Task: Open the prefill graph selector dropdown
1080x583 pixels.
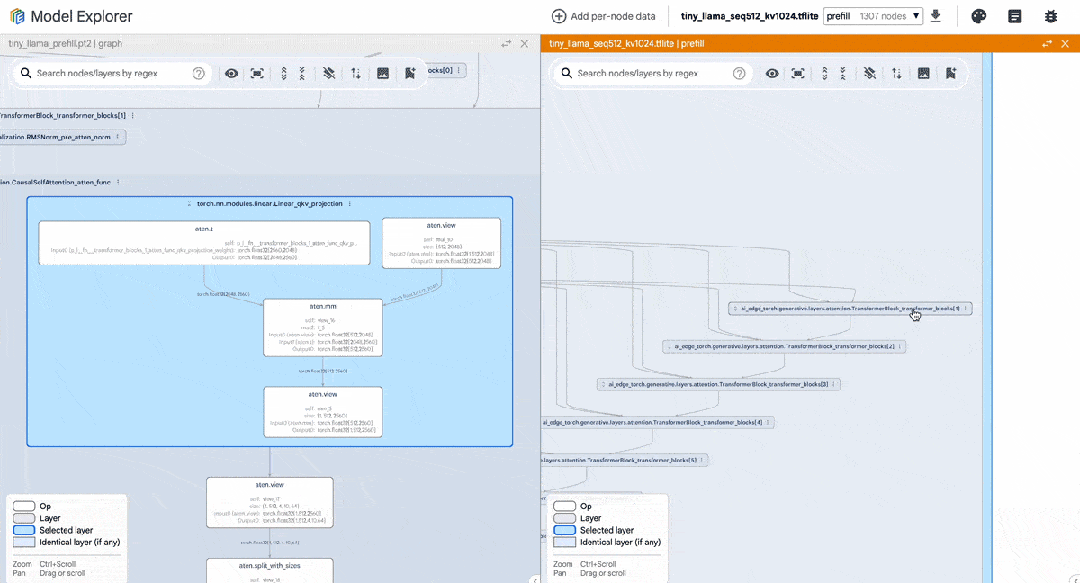Action: 872,16
